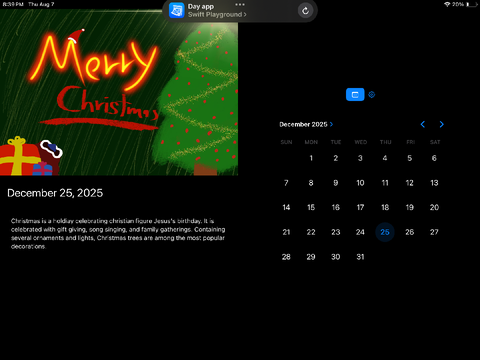Click the Day app title
Image resolution: width=480 pixels, height=360 pixels.
[201, 6]
